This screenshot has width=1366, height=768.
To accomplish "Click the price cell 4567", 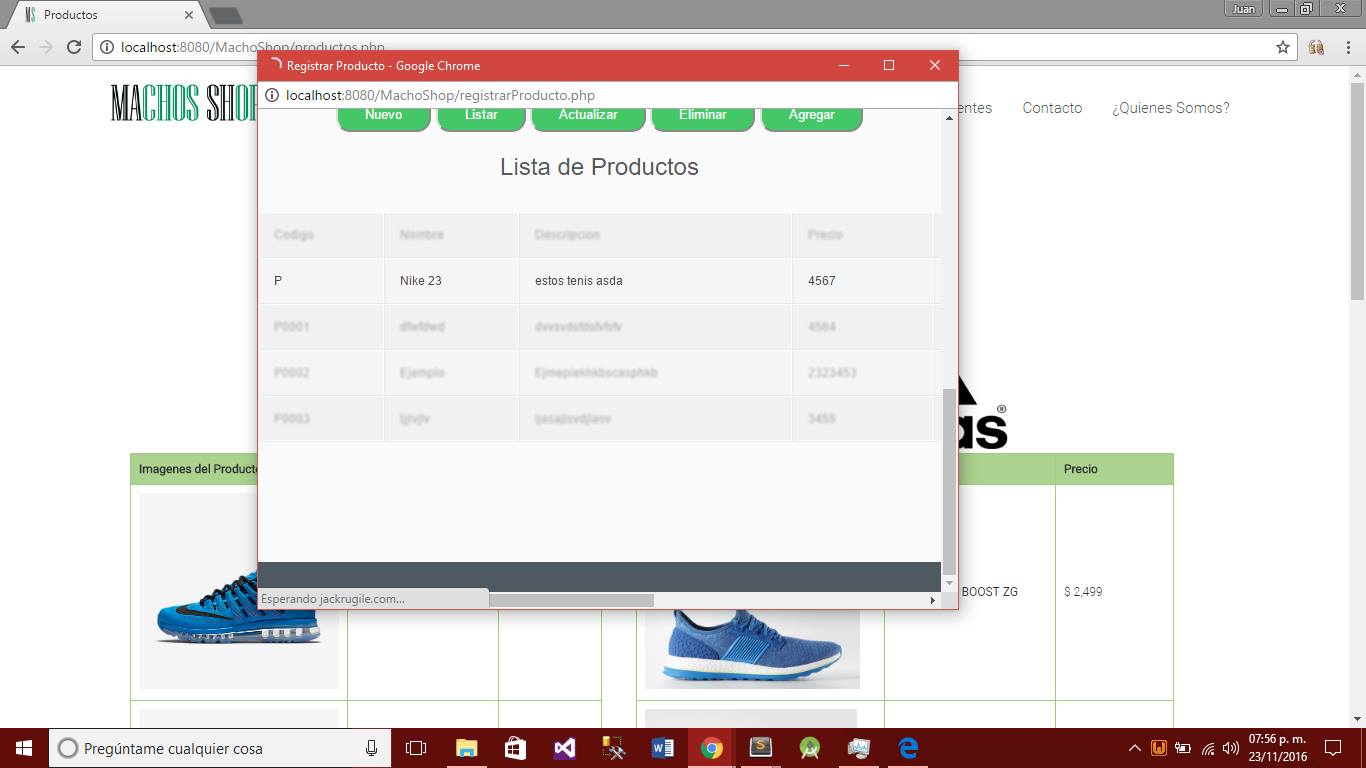I will (862, 281).
